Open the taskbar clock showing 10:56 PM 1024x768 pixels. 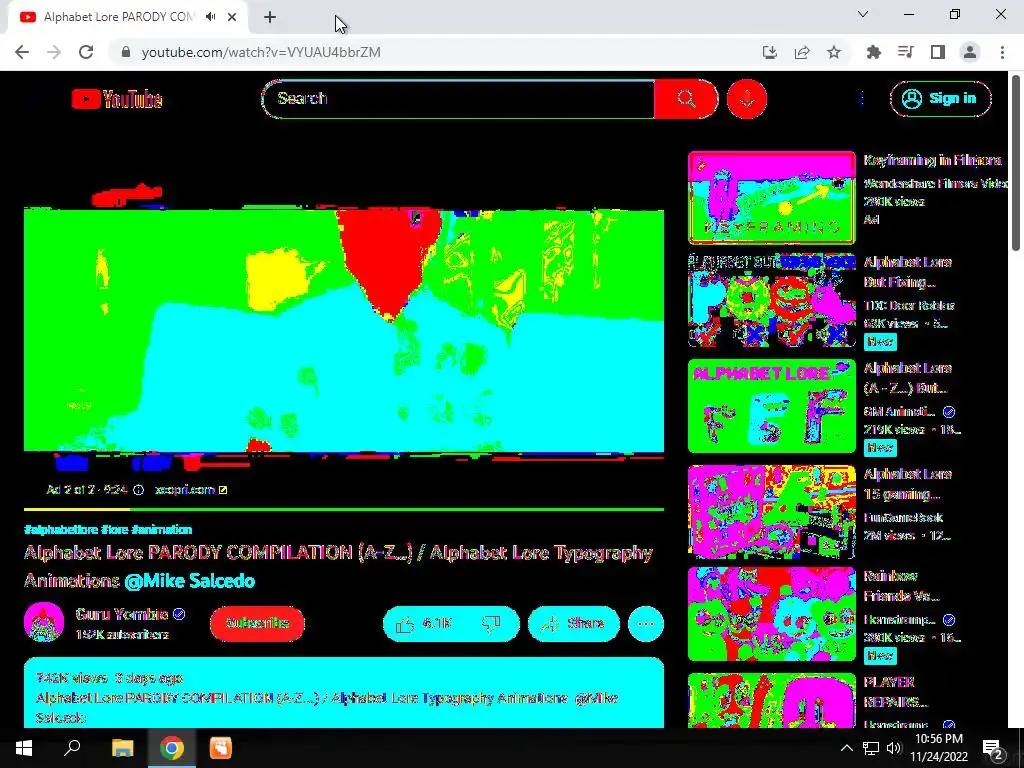(939, 748)
